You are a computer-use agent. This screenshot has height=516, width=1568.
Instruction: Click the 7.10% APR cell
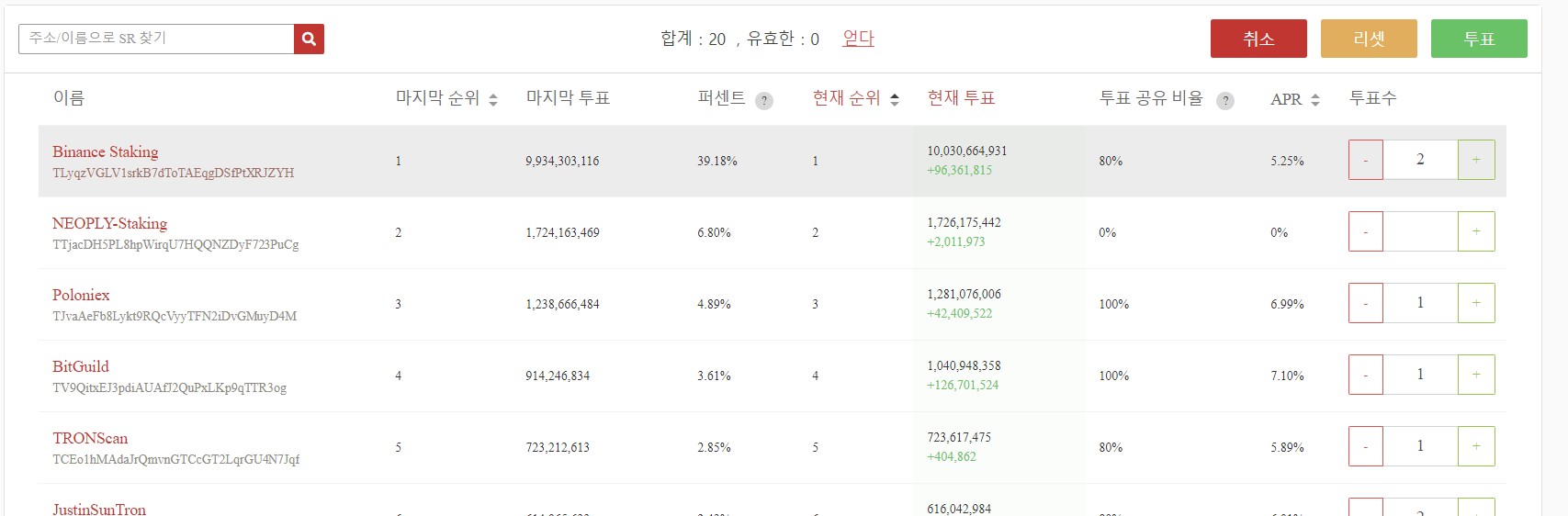(1287, 376)
